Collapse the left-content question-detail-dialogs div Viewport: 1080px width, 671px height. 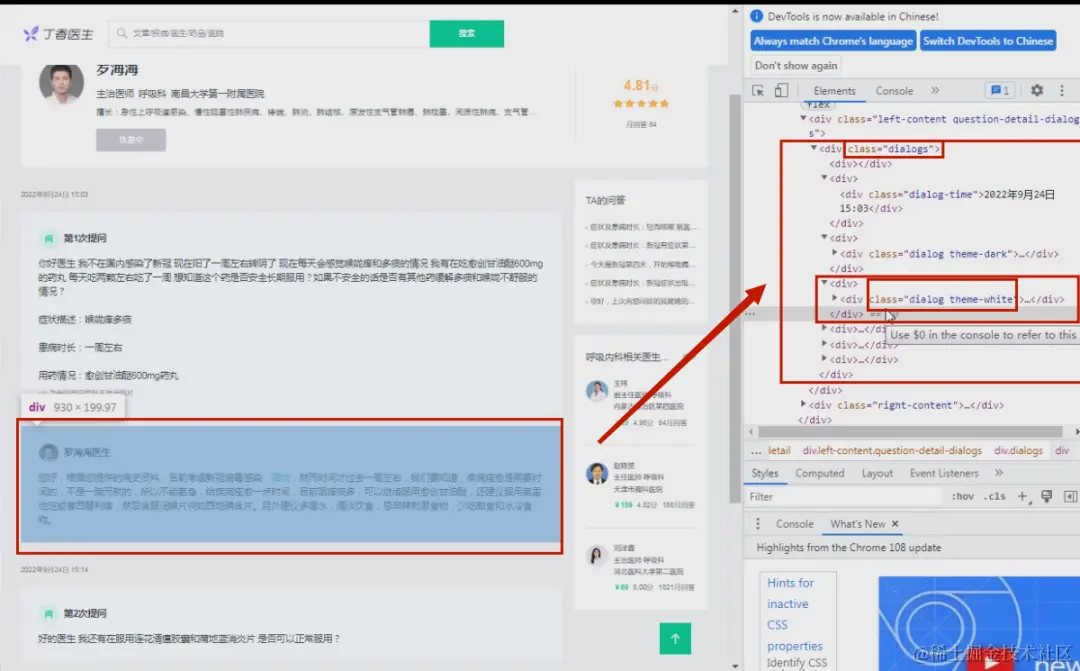pyautogui.click(x=803, y=118)
